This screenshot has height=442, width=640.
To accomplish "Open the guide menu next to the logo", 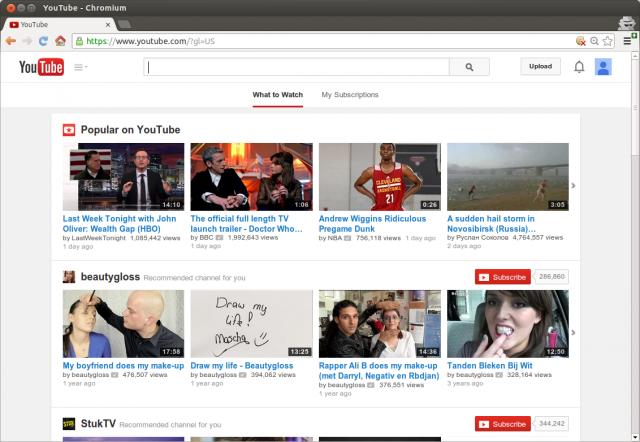I will [x=80, y=67].
